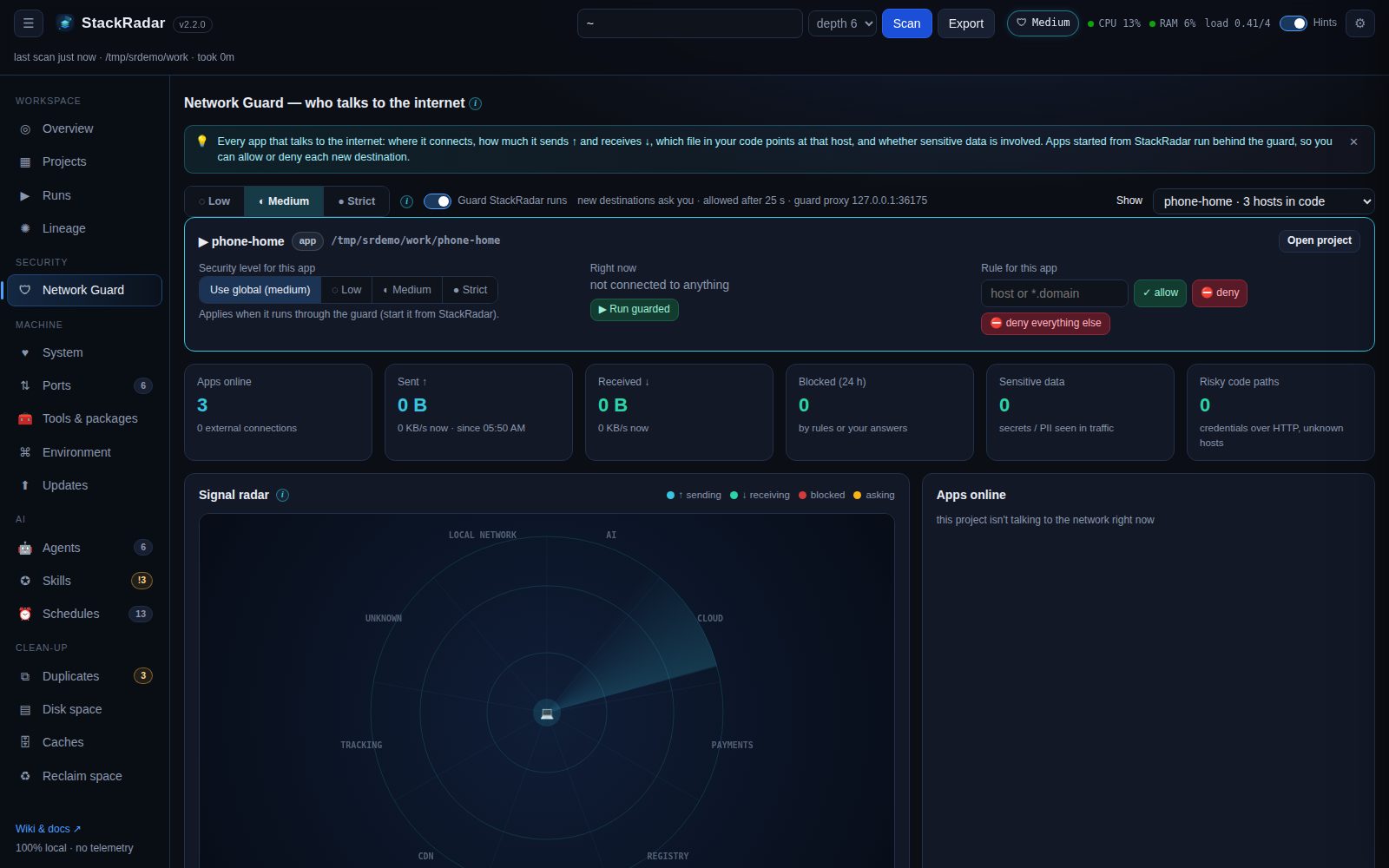This screenshot has width=1389, height=868.
Task: Toggle the hamburger sidebar menu
Action: [28, 23]
